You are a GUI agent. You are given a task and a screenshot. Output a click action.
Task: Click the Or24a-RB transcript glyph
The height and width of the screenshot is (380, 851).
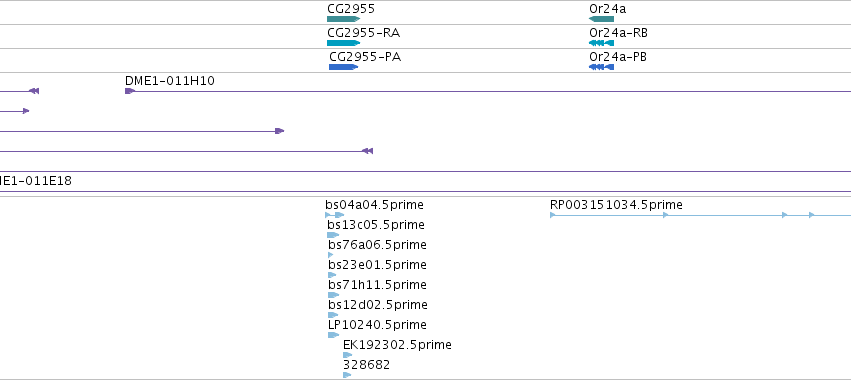point(601,43)
